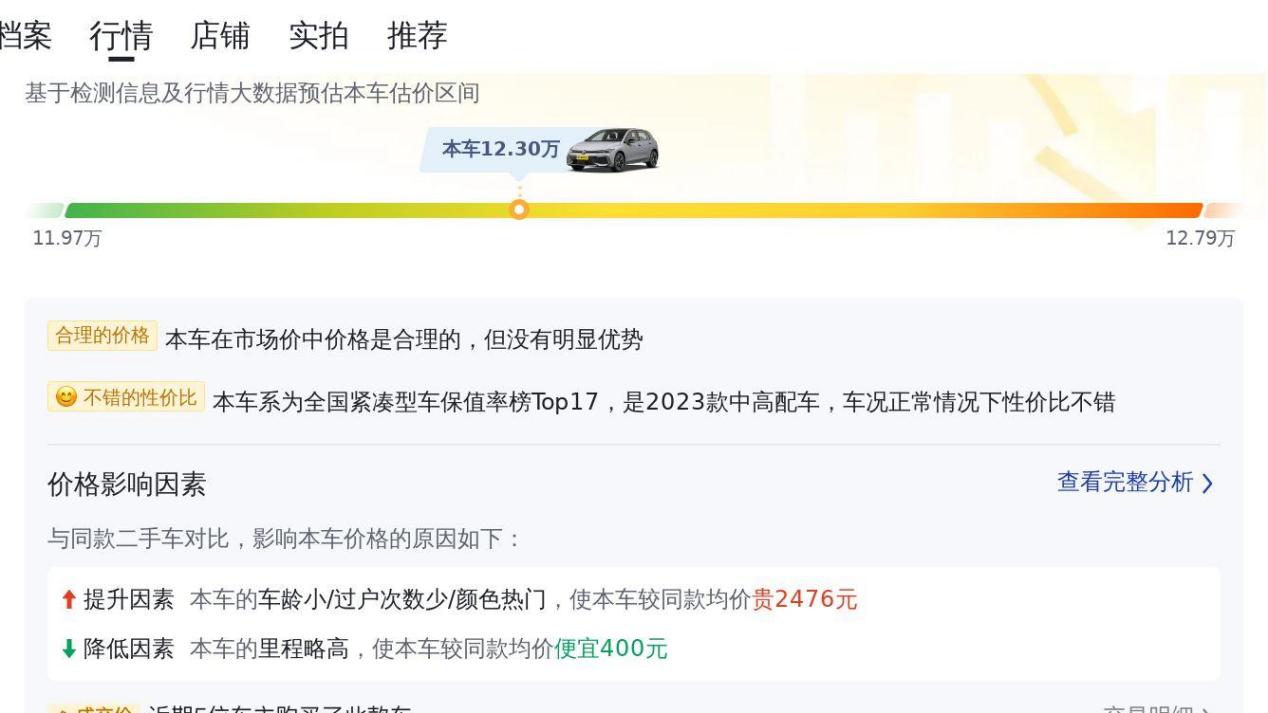This screenshot has width=1268, height=713.
Task: Click the 便宜400元 green price text
Action: (610, 649)
